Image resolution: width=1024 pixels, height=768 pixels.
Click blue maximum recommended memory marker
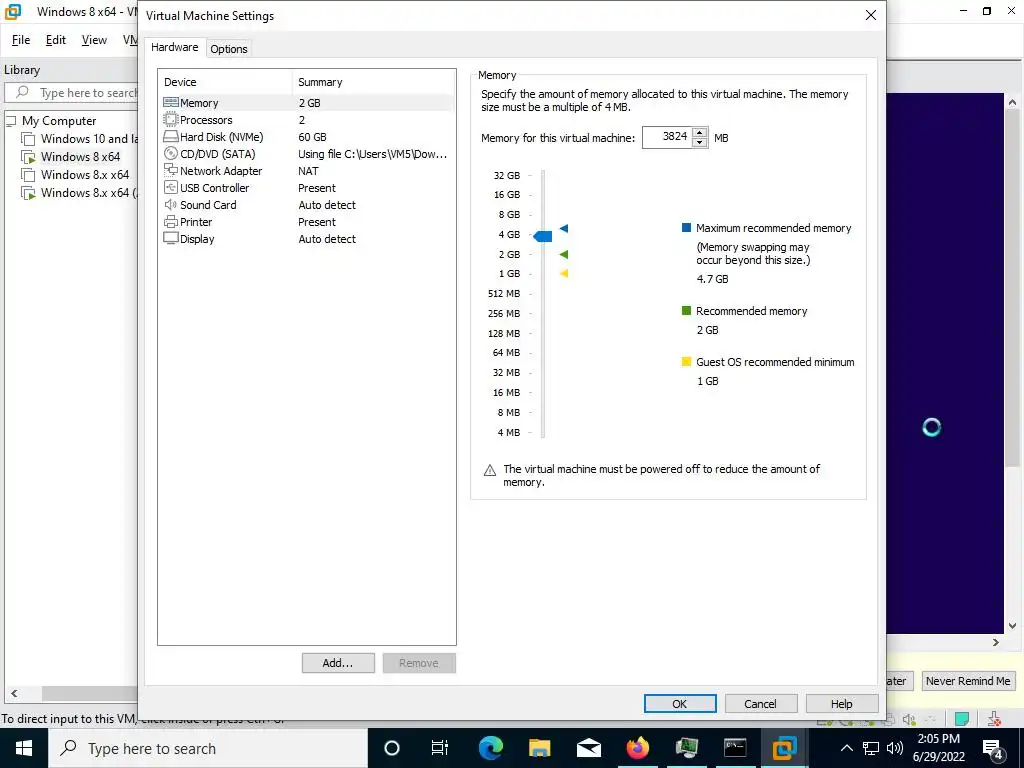[564, 228]
